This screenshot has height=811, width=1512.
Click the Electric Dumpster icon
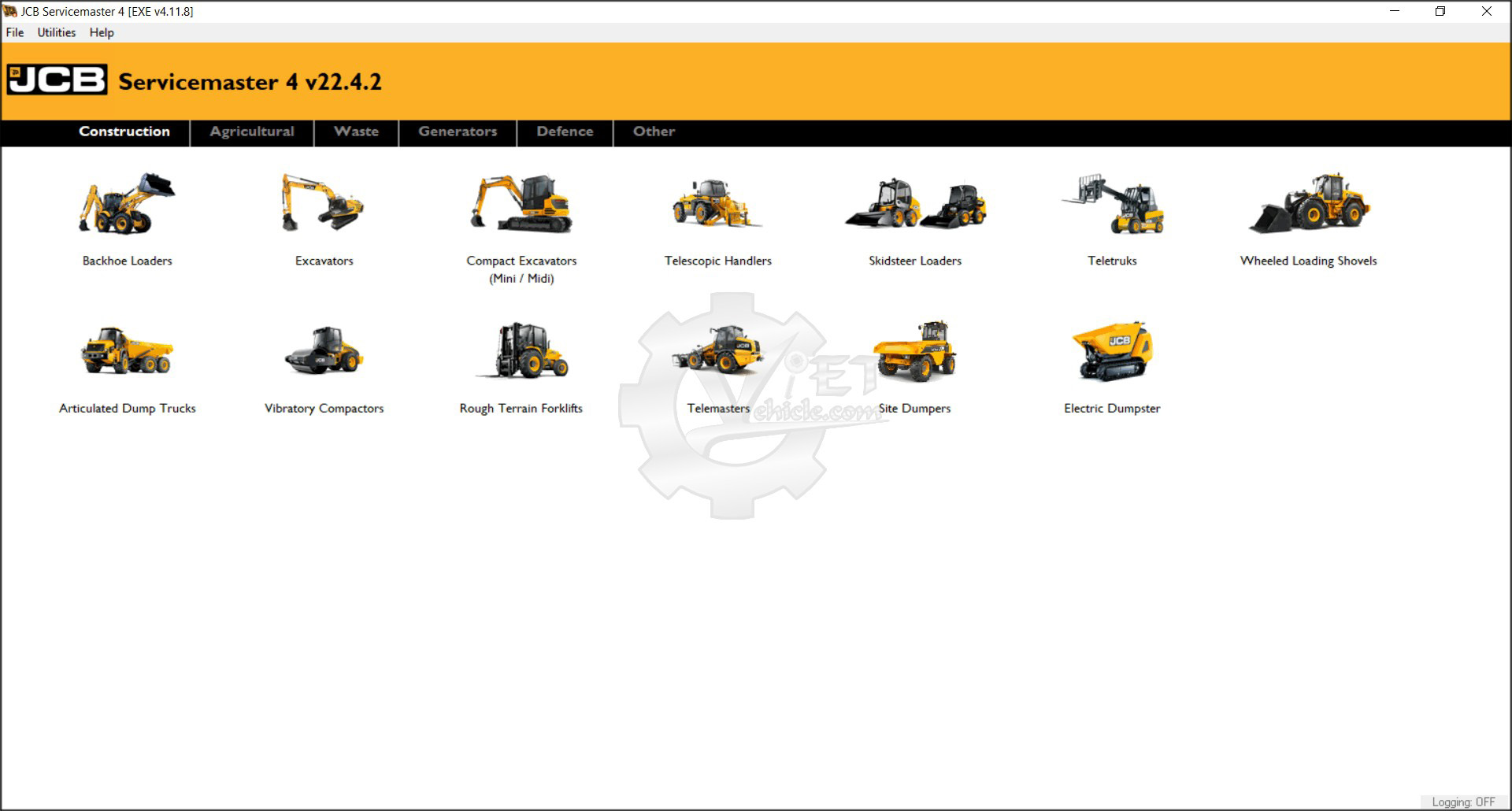(1112, 351)
